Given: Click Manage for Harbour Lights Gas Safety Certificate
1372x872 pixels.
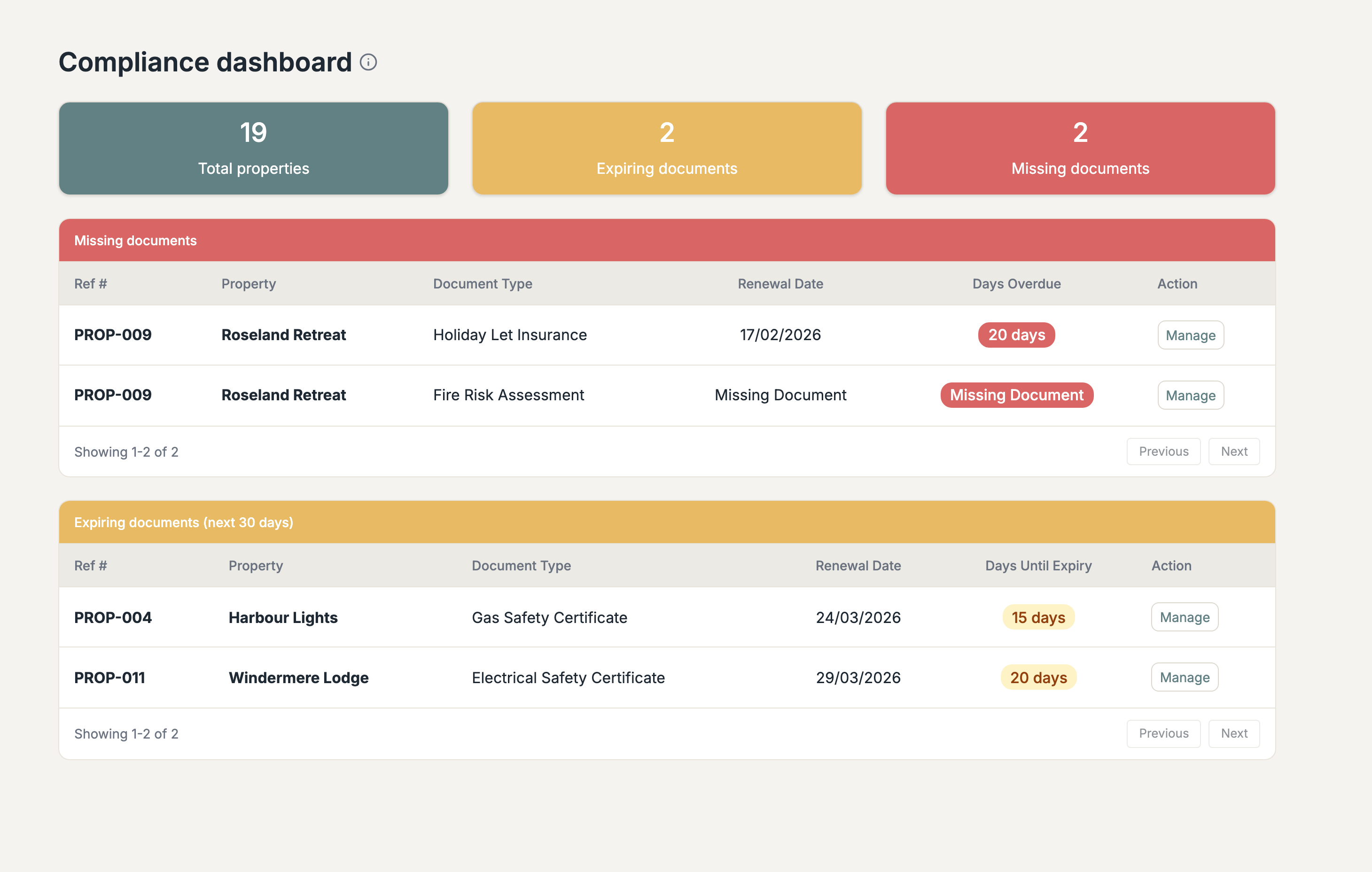Looking at the screenshot, I should [1185, 617].
